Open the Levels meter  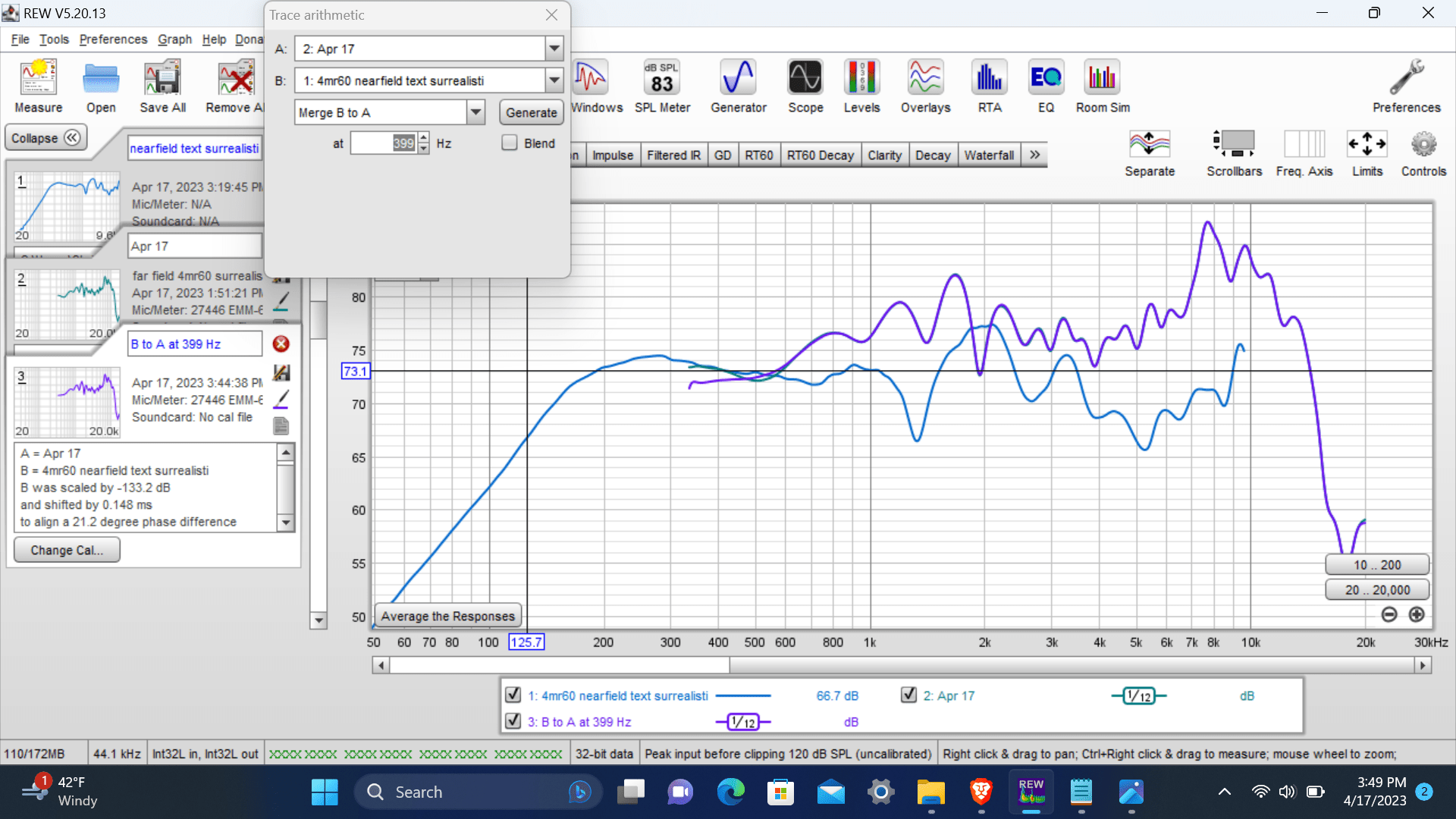861,86
